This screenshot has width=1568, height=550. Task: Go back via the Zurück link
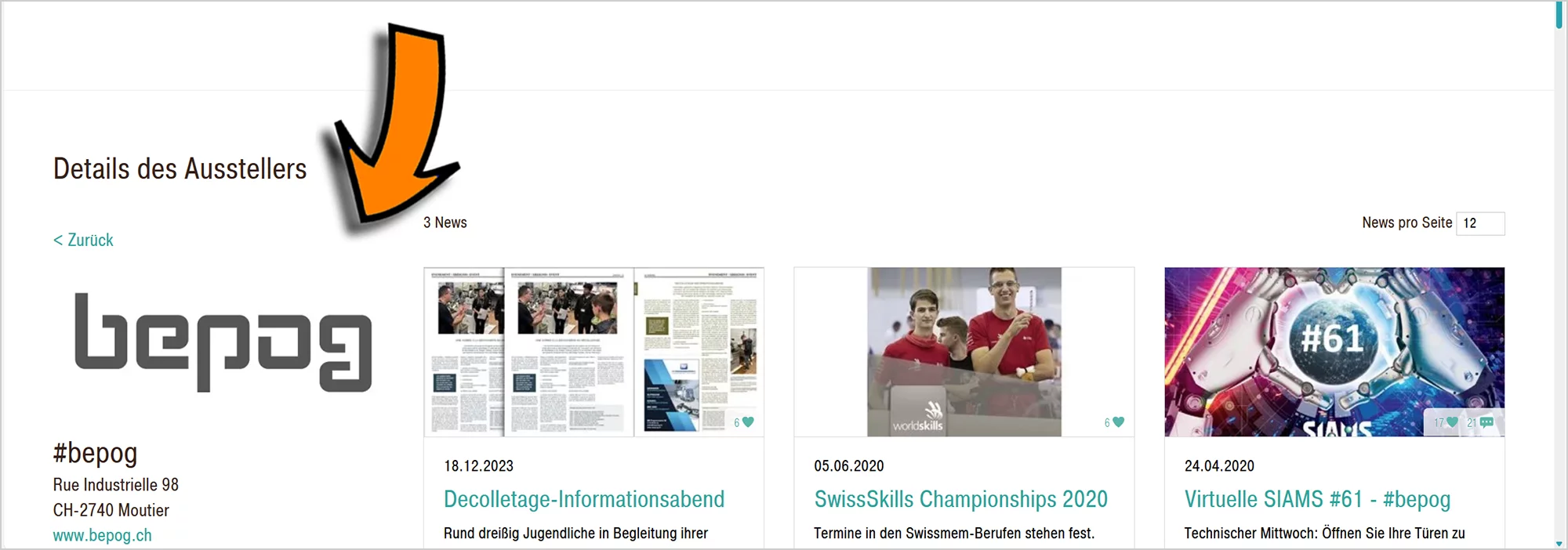pyautogui.click(x=83, y=240)
